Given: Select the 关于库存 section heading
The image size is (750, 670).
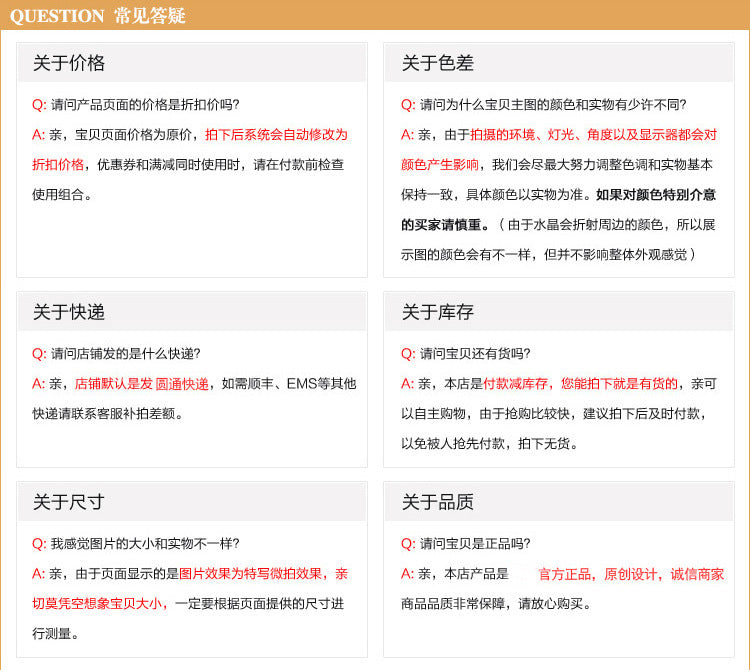Looking at the screenshot, I should pos(438,312).
